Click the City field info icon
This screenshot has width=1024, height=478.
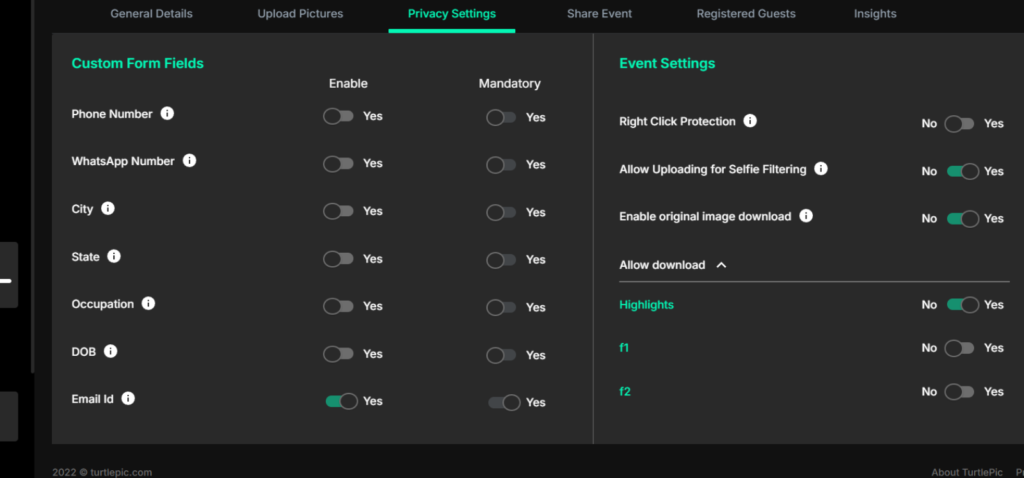pyautogui.click(x=108, y=209)
